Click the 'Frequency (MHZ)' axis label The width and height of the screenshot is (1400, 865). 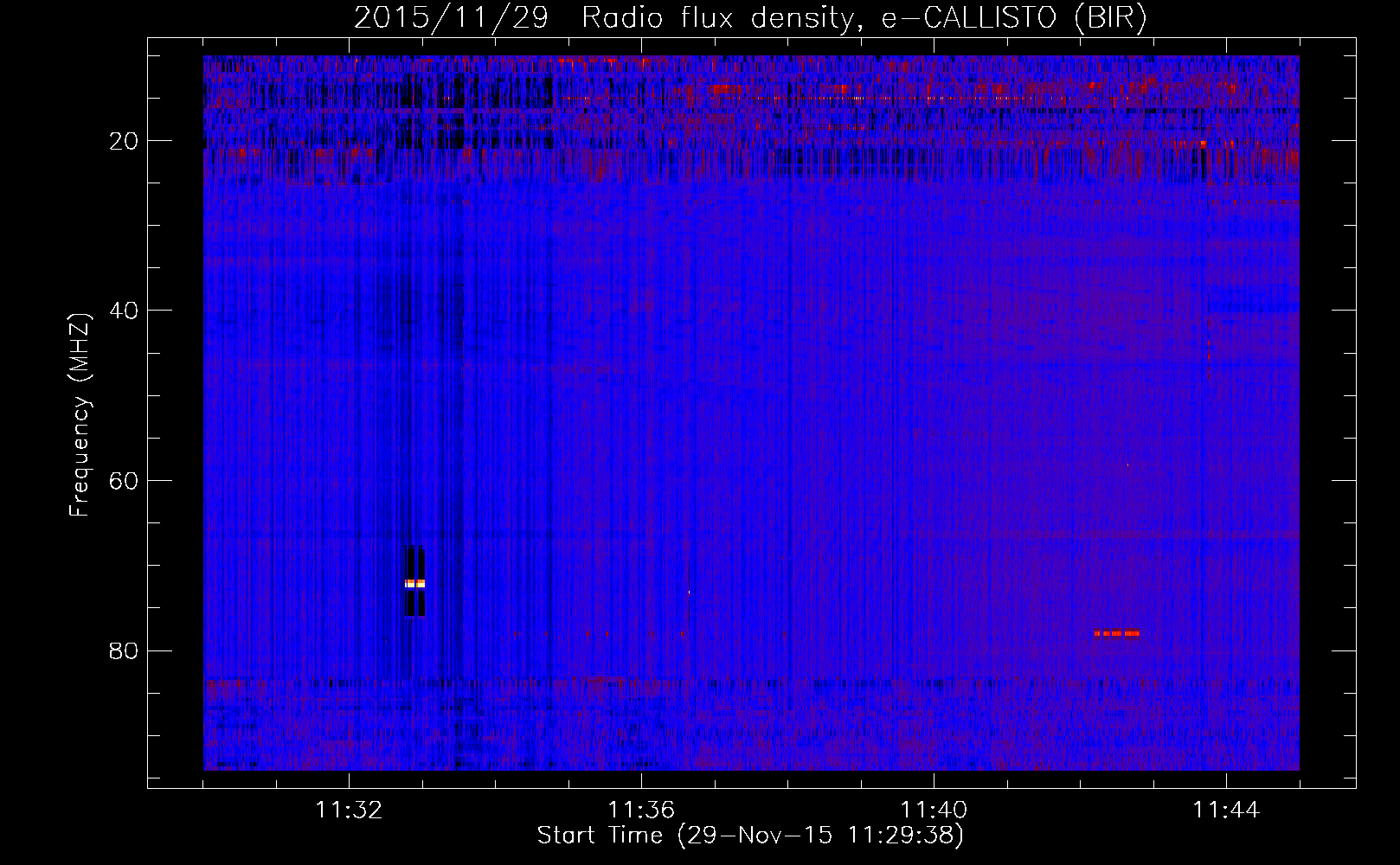click(x=80, y=415)
